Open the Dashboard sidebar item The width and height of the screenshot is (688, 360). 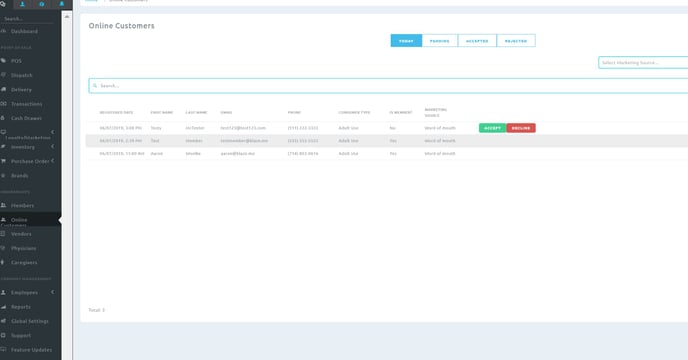coord(24,32)
